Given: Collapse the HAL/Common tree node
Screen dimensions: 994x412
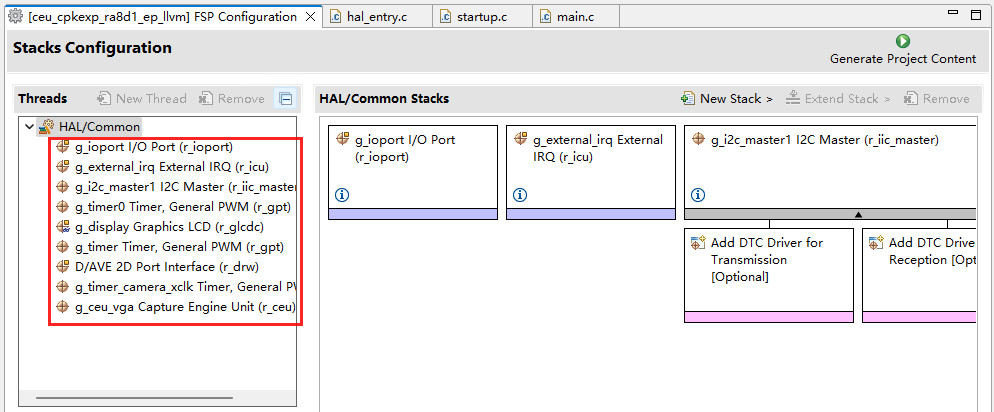Looking at the screenshot, I should point(29,126).
